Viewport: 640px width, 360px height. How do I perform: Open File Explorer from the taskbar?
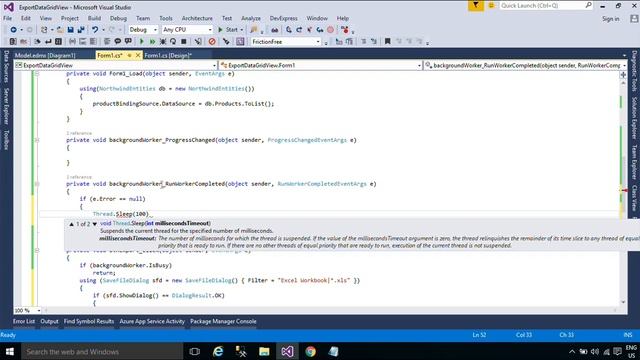(x=264, y=351)
